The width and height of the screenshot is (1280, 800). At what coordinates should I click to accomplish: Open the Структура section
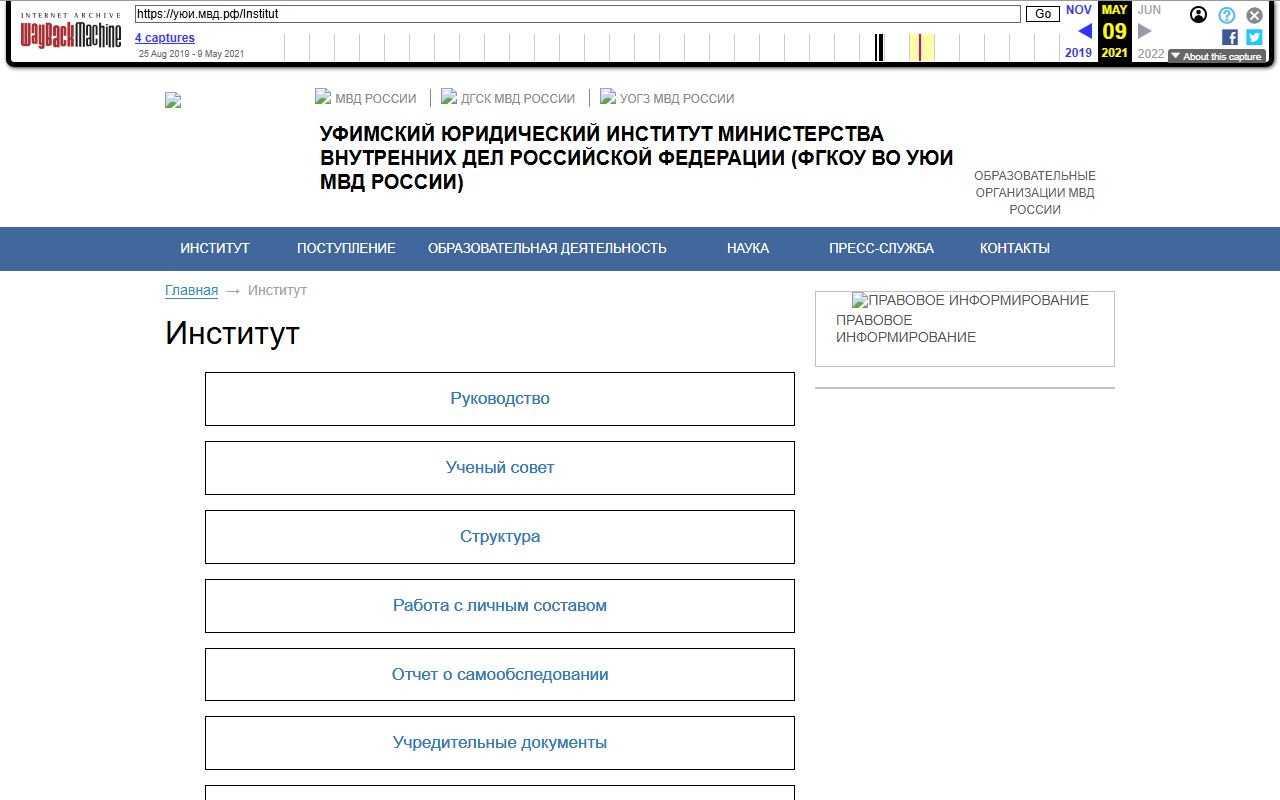[x=500, y=537]
